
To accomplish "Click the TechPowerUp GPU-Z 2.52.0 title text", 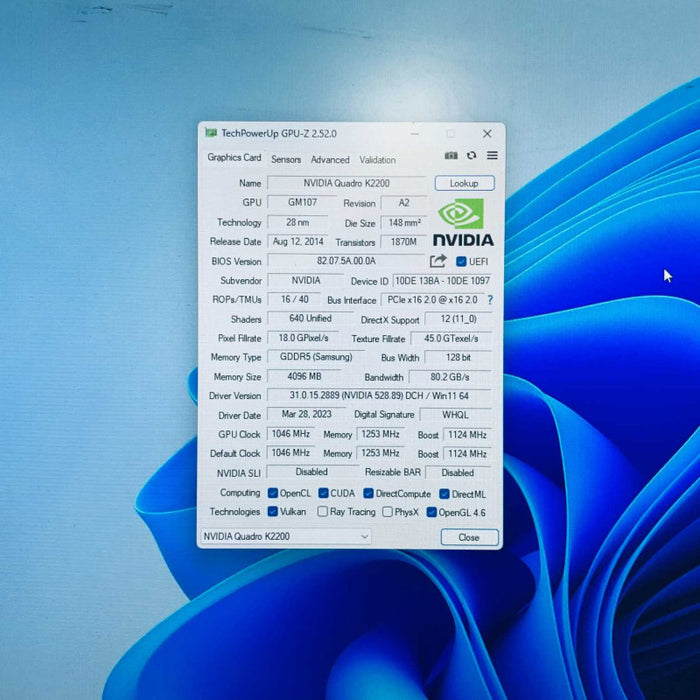I will [x=279, y=133].
